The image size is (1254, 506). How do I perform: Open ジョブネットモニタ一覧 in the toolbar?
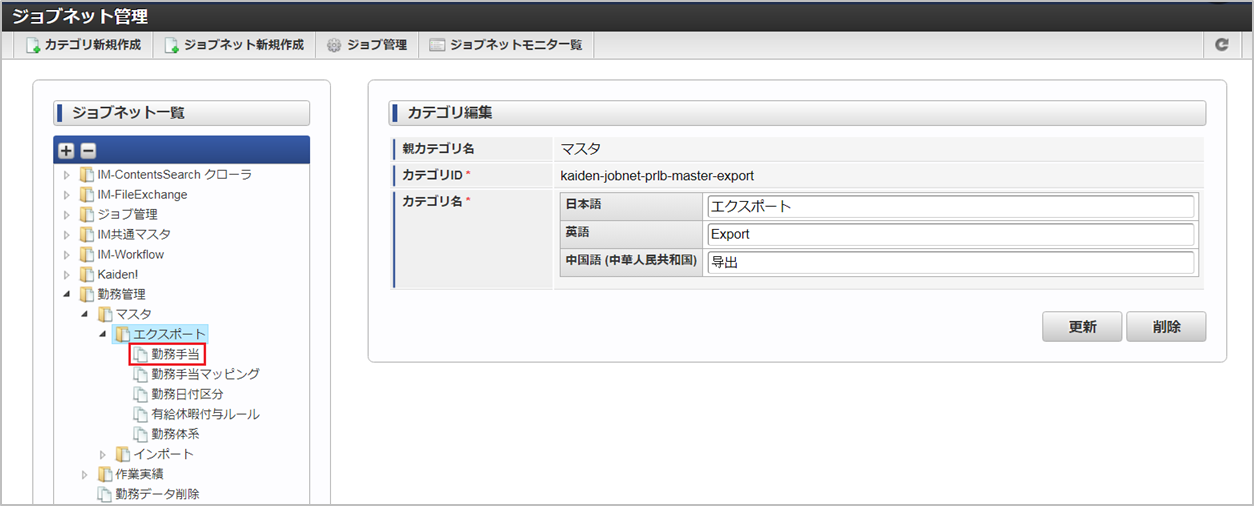pos(506,45)
